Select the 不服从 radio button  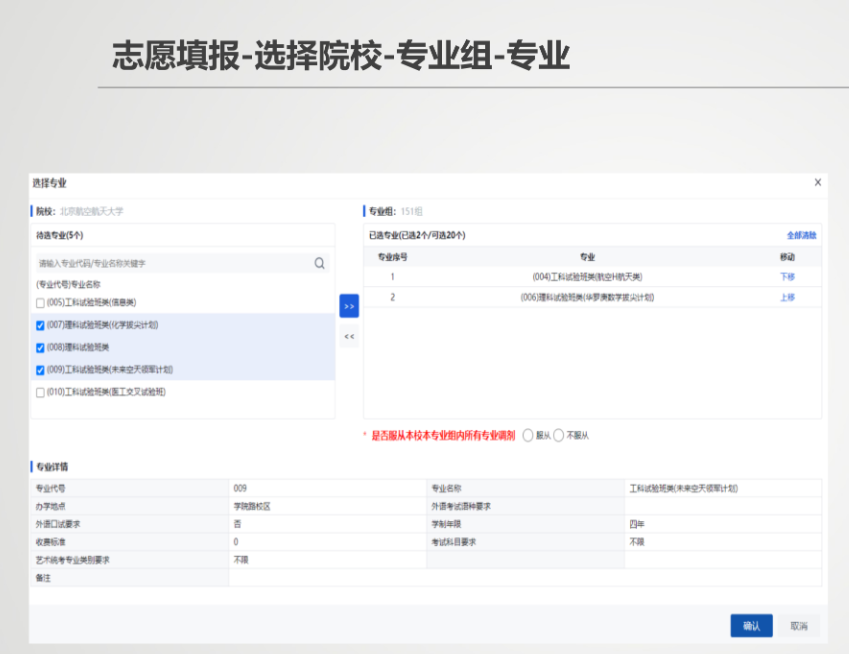click(559, 436)
